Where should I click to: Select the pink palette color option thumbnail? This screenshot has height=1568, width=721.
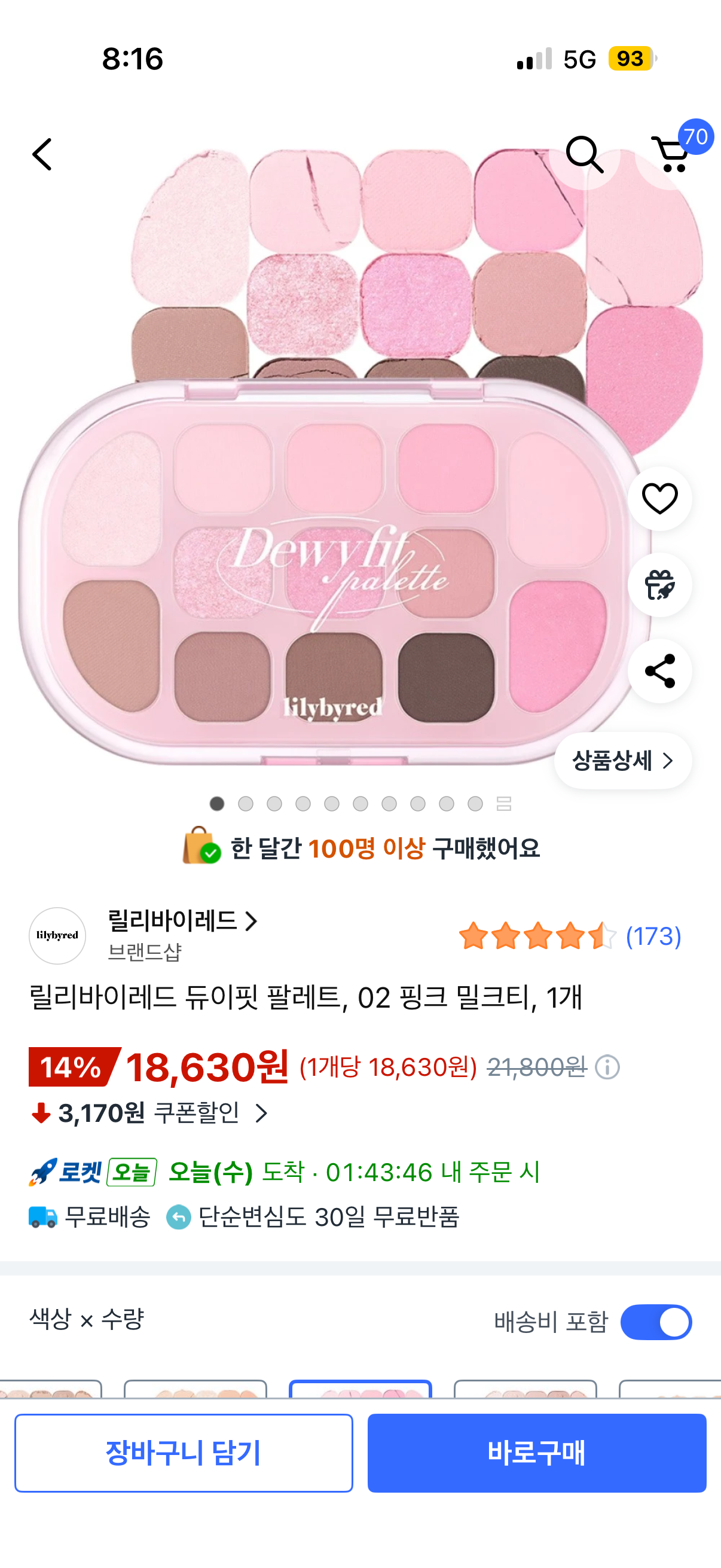[360, 1389]
